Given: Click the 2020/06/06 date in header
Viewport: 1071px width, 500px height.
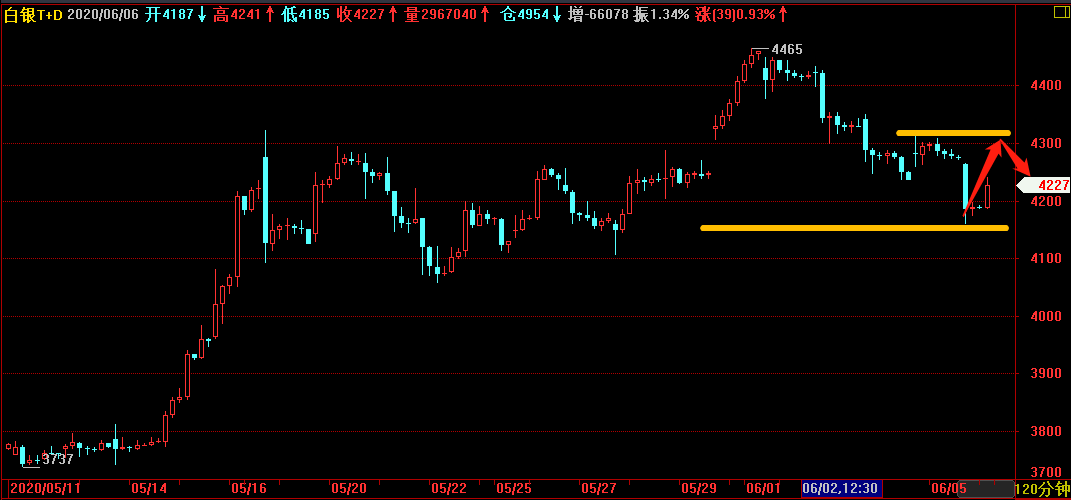Looking at the screenshot, I should point(102,14).
